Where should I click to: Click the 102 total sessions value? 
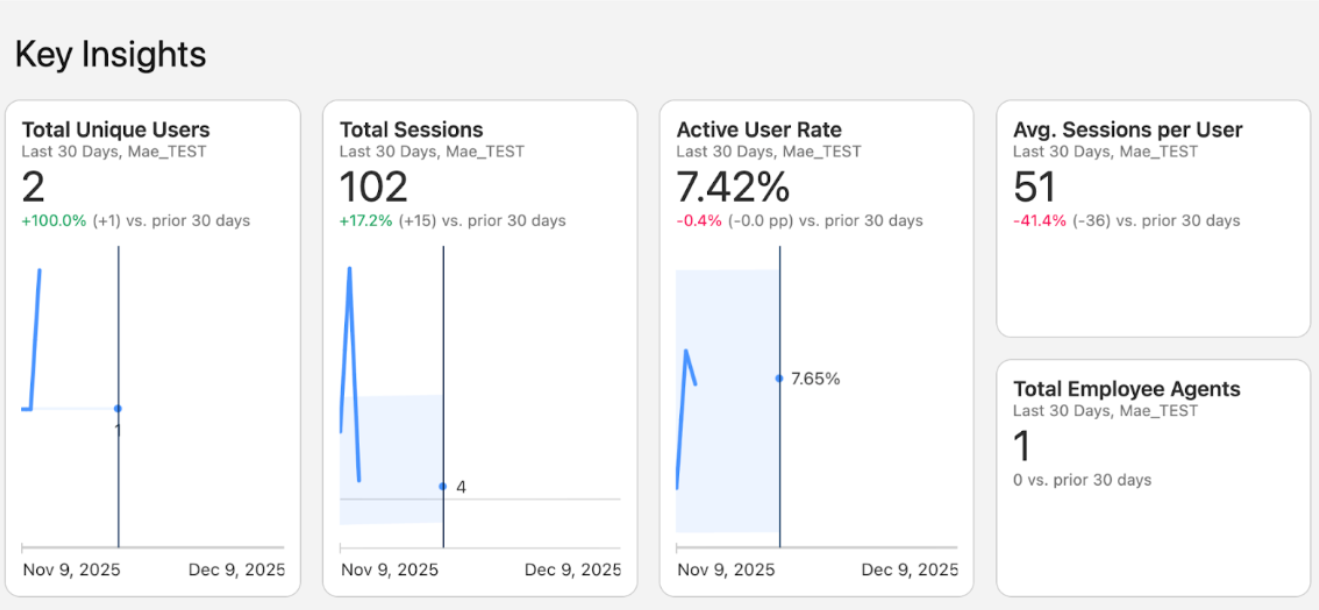pyautogui.click(x=374, y=187)
